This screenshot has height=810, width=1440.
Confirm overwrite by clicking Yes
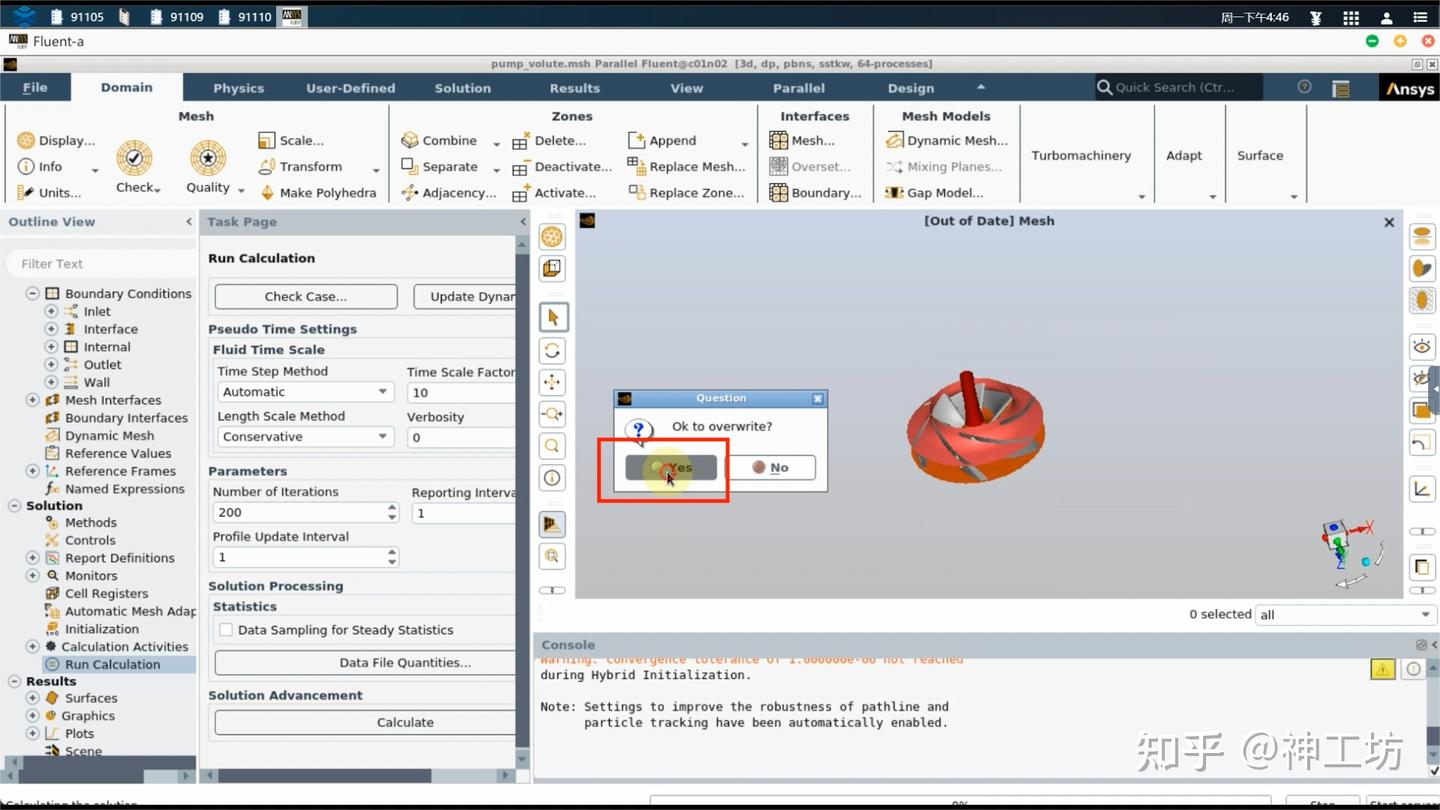(671, 468)
